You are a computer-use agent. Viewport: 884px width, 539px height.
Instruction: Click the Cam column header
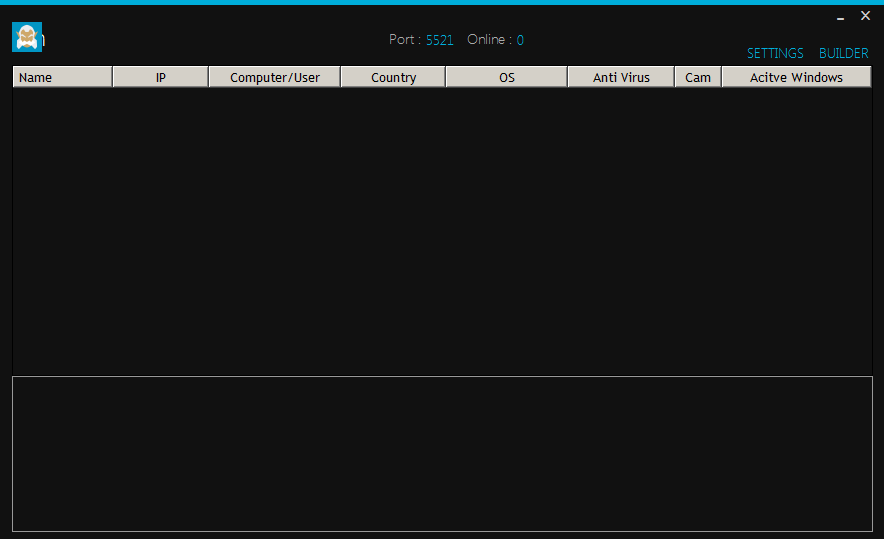(698, 77)
